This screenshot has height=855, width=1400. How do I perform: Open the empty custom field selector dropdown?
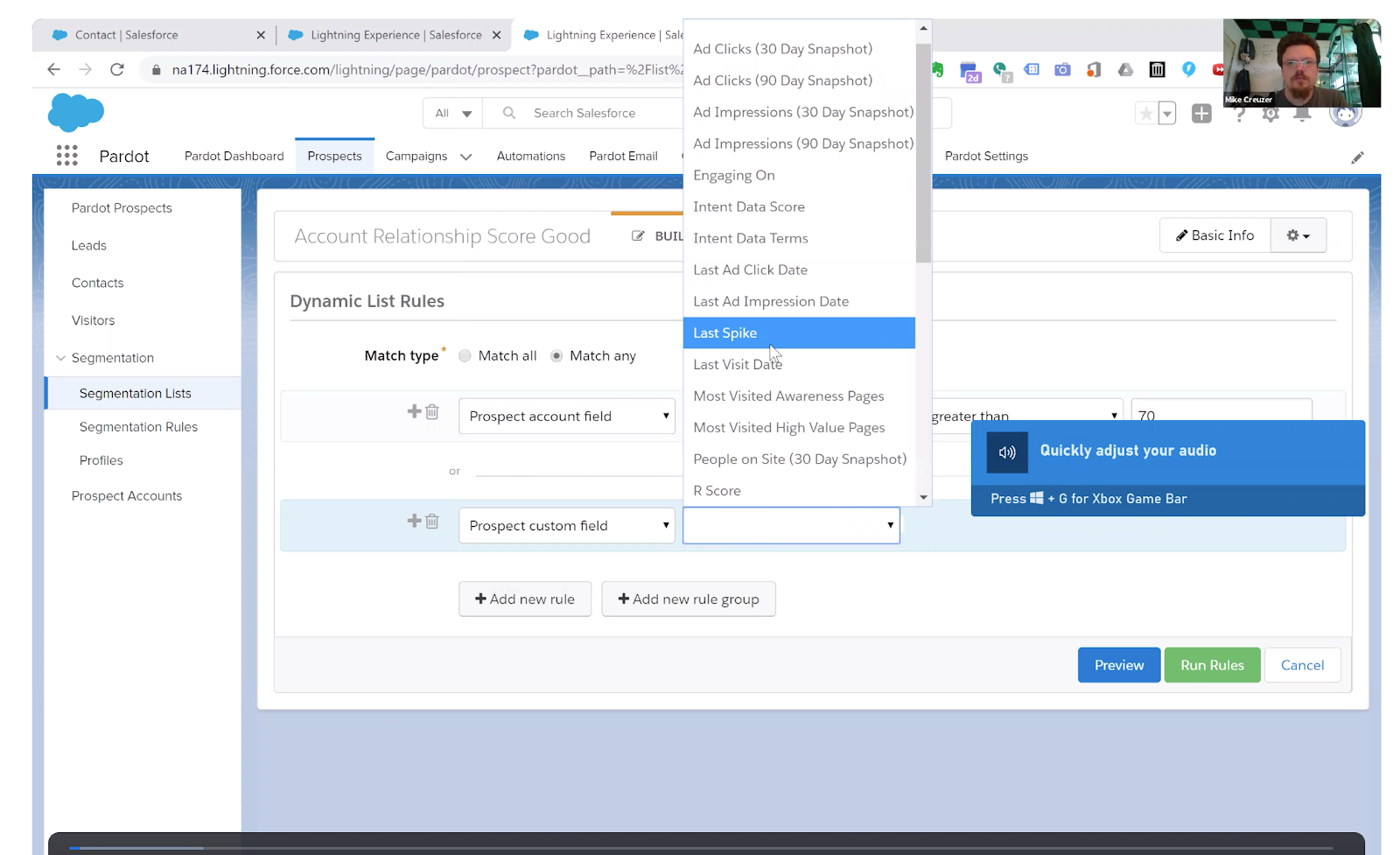coord(791,525)
